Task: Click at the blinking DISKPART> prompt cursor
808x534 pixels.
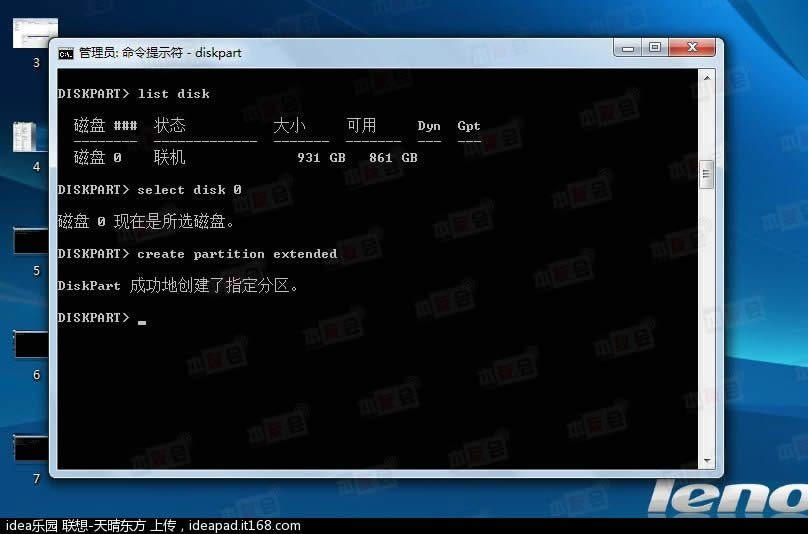Action: pos(142,319)
